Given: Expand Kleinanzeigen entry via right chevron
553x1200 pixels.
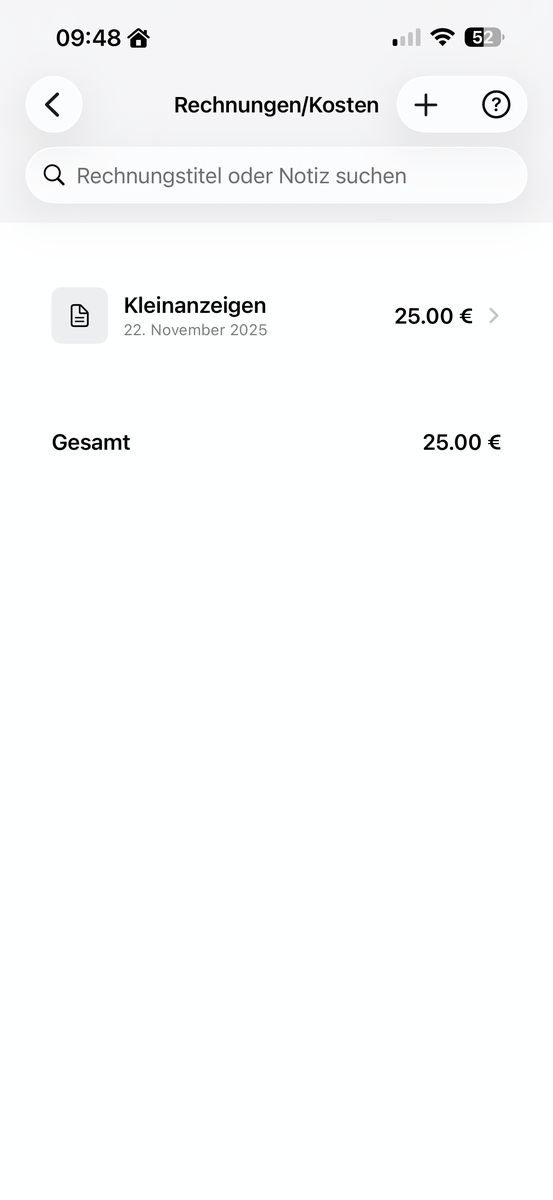Looking at the screenshot, I should [493, 316].
